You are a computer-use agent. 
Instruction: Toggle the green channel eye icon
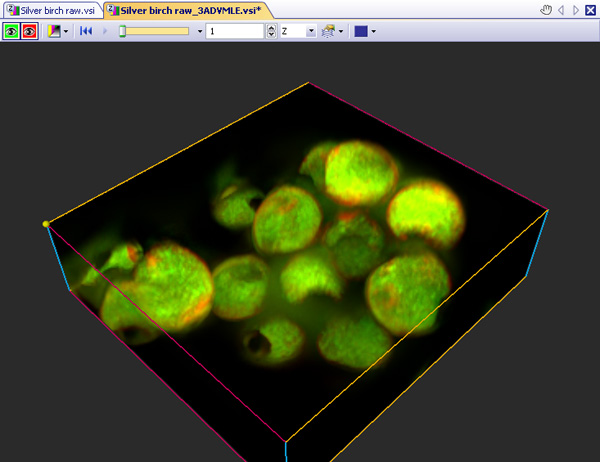(12, 31)
